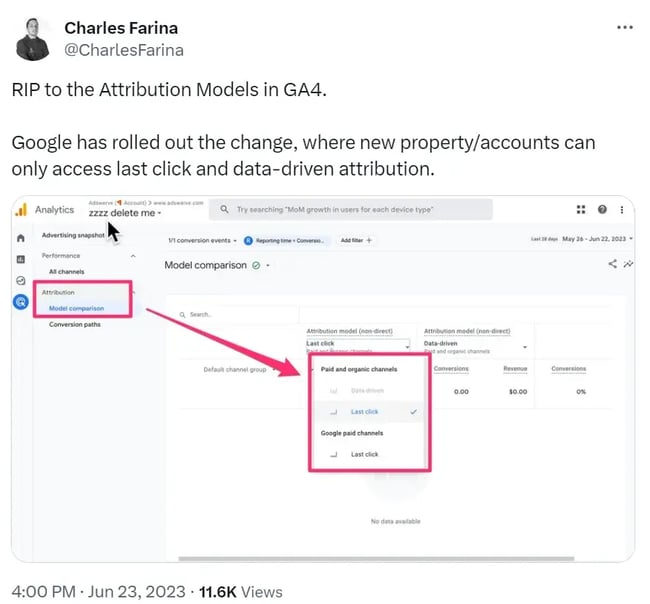The height and width of the screenshot is (604, 650).
Task: Click the Add filter button
Action: 356,241
